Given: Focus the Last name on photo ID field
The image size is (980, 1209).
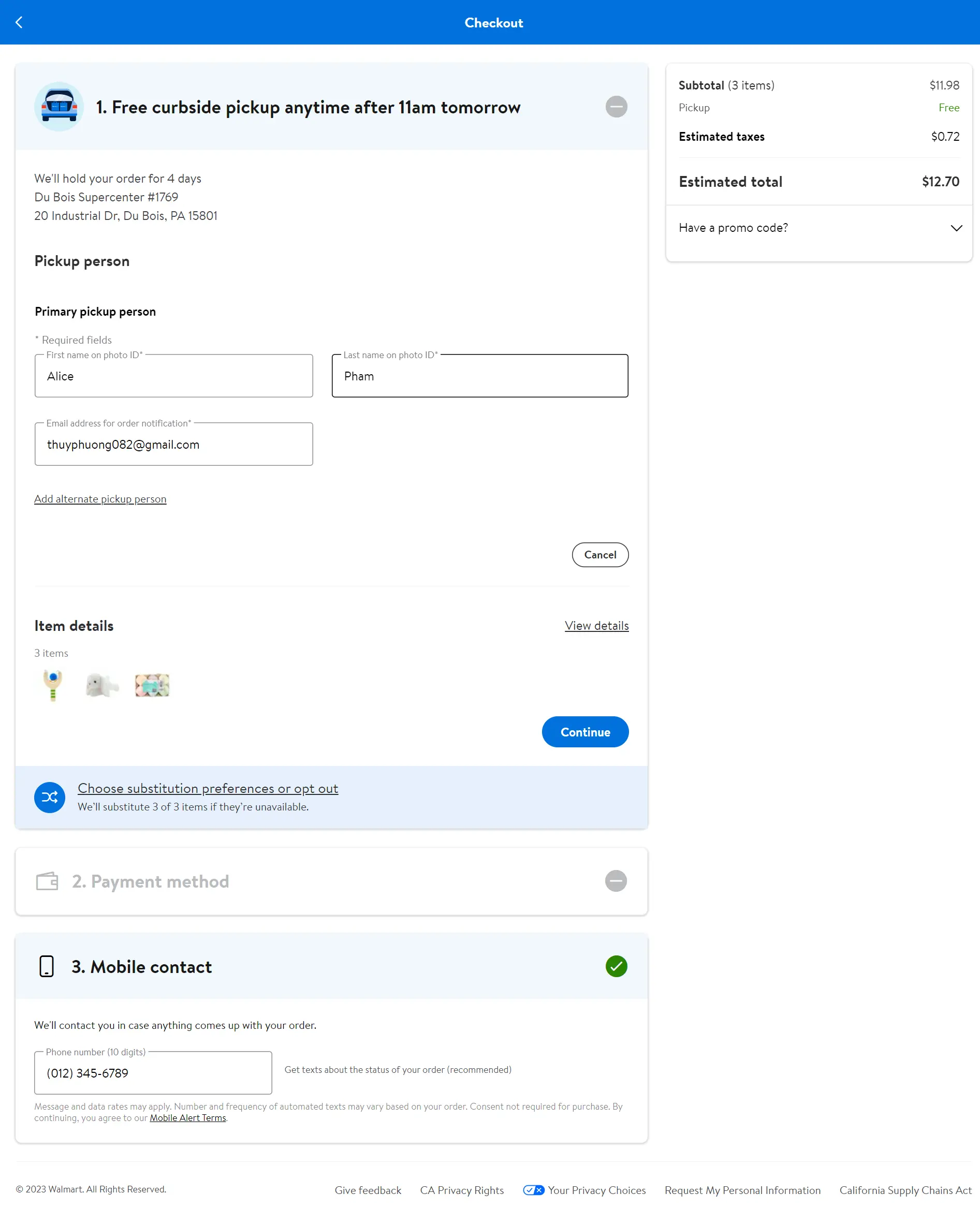Looking at the screenshot, I should coord(479,376).
